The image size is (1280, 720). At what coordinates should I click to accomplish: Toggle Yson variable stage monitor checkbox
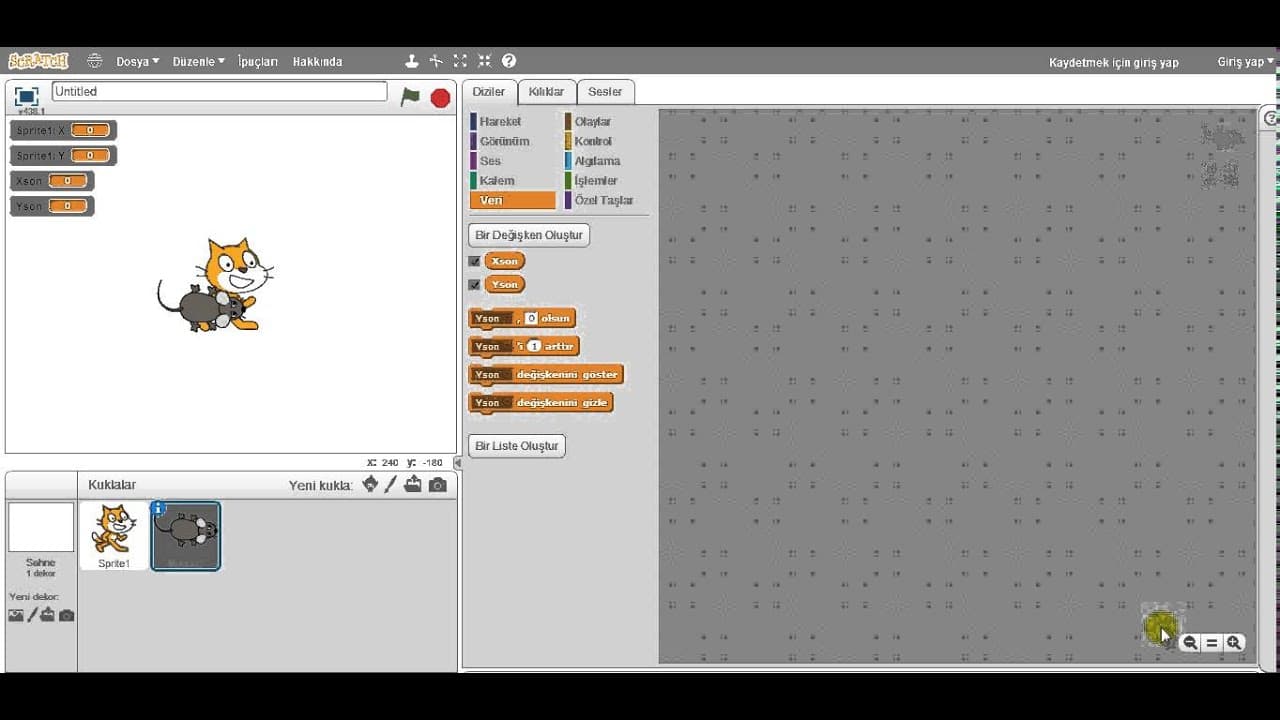pos(474,285)
